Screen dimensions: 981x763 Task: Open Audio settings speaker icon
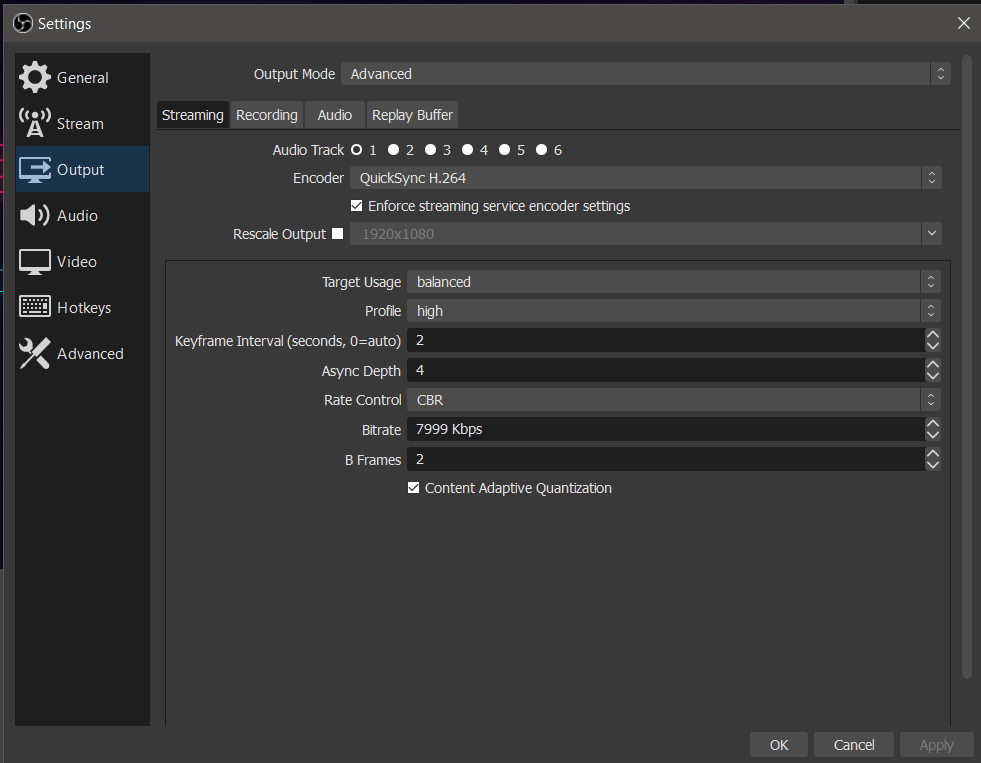[34, 215]
